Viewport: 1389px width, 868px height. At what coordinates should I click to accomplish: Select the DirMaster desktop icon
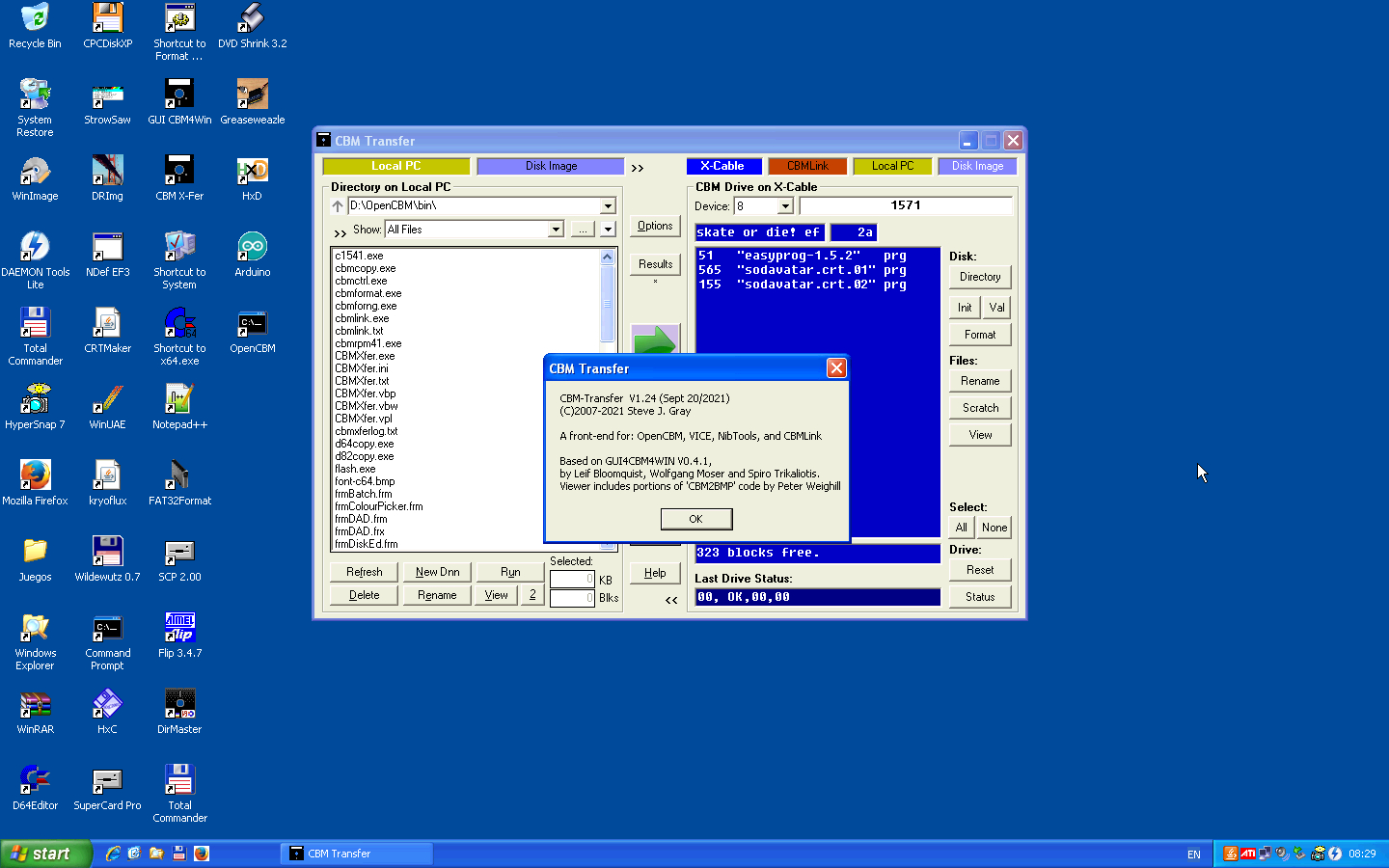179,712
